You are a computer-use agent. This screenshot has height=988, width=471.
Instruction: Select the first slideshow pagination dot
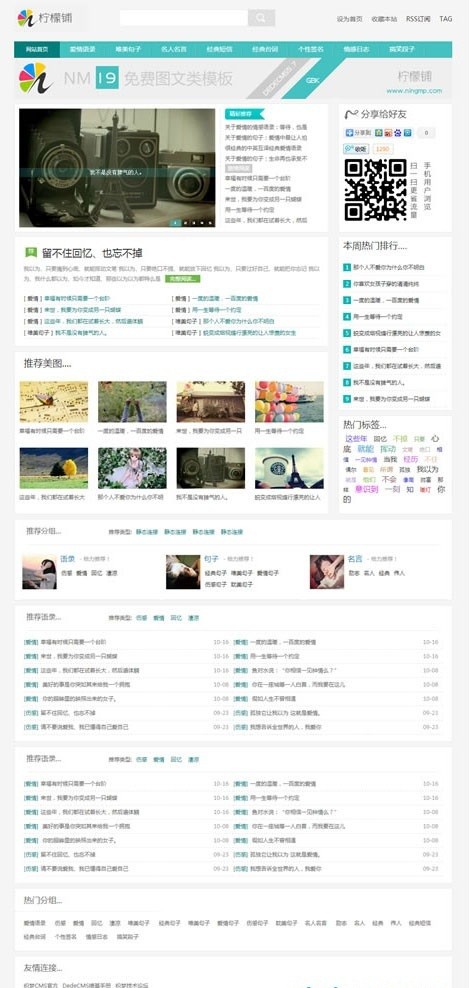click(x=177, y=222)
